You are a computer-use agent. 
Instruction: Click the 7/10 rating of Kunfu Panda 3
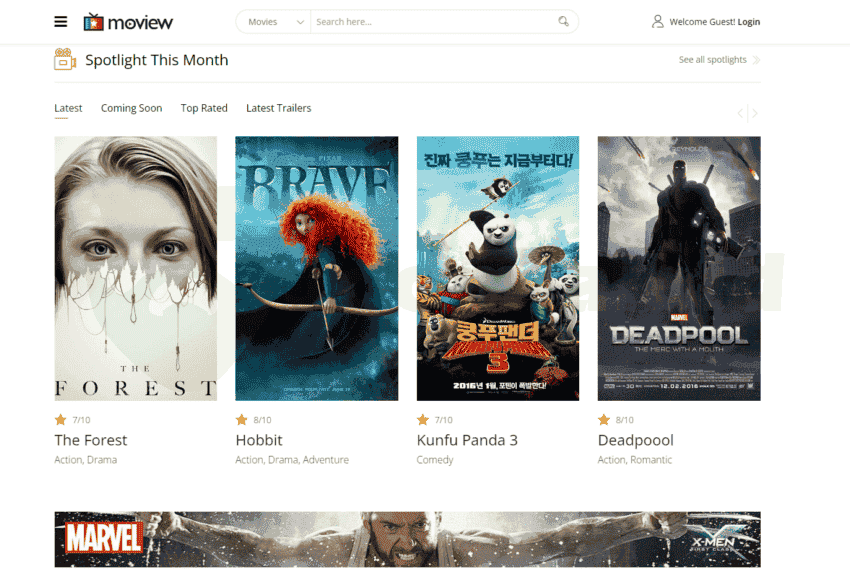click(x=443, y=420)
